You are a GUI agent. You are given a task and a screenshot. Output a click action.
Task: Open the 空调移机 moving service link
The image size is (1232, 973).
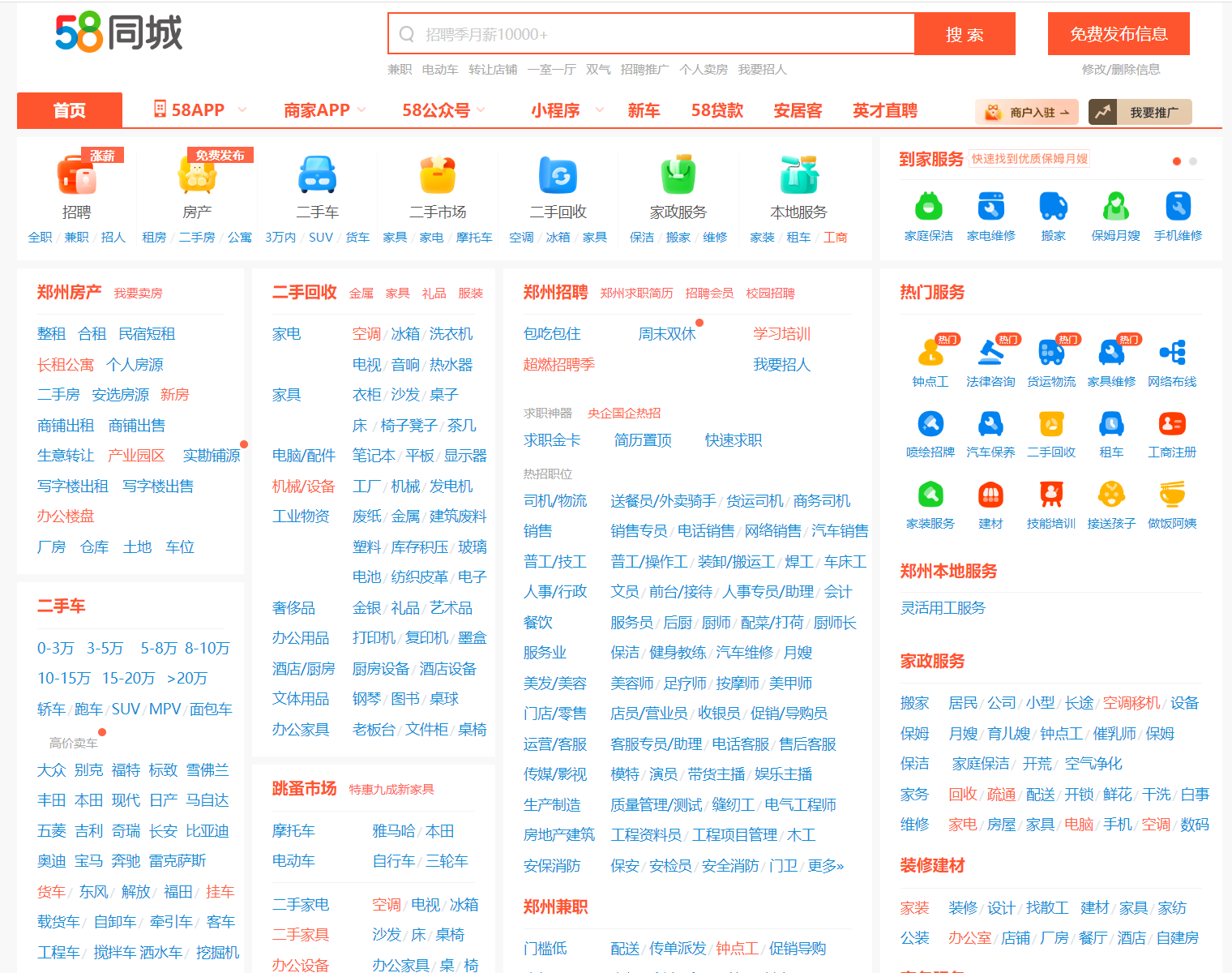pyautogui.click(x=1133, y=703)
